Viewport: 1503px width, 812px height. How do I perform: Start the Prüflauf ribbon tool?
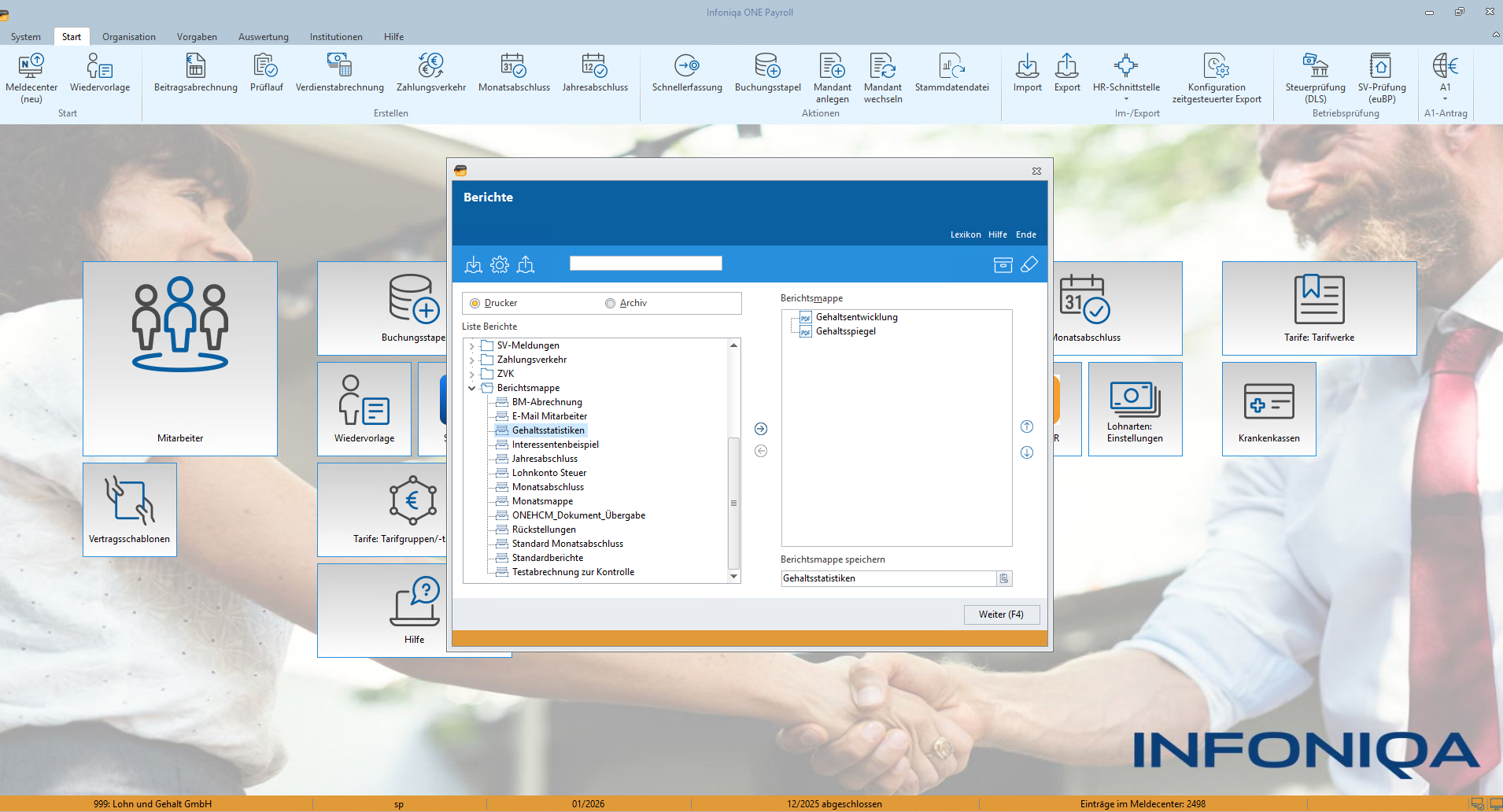click(266, 72)
